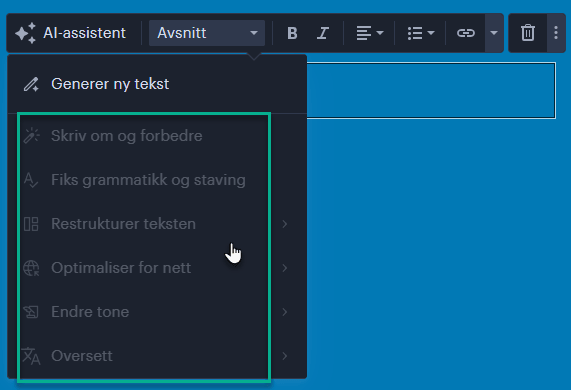Open the text alignment dropdown
This screenshot has height=390, width=571.
pyautogui.click(x=369, y=33)
